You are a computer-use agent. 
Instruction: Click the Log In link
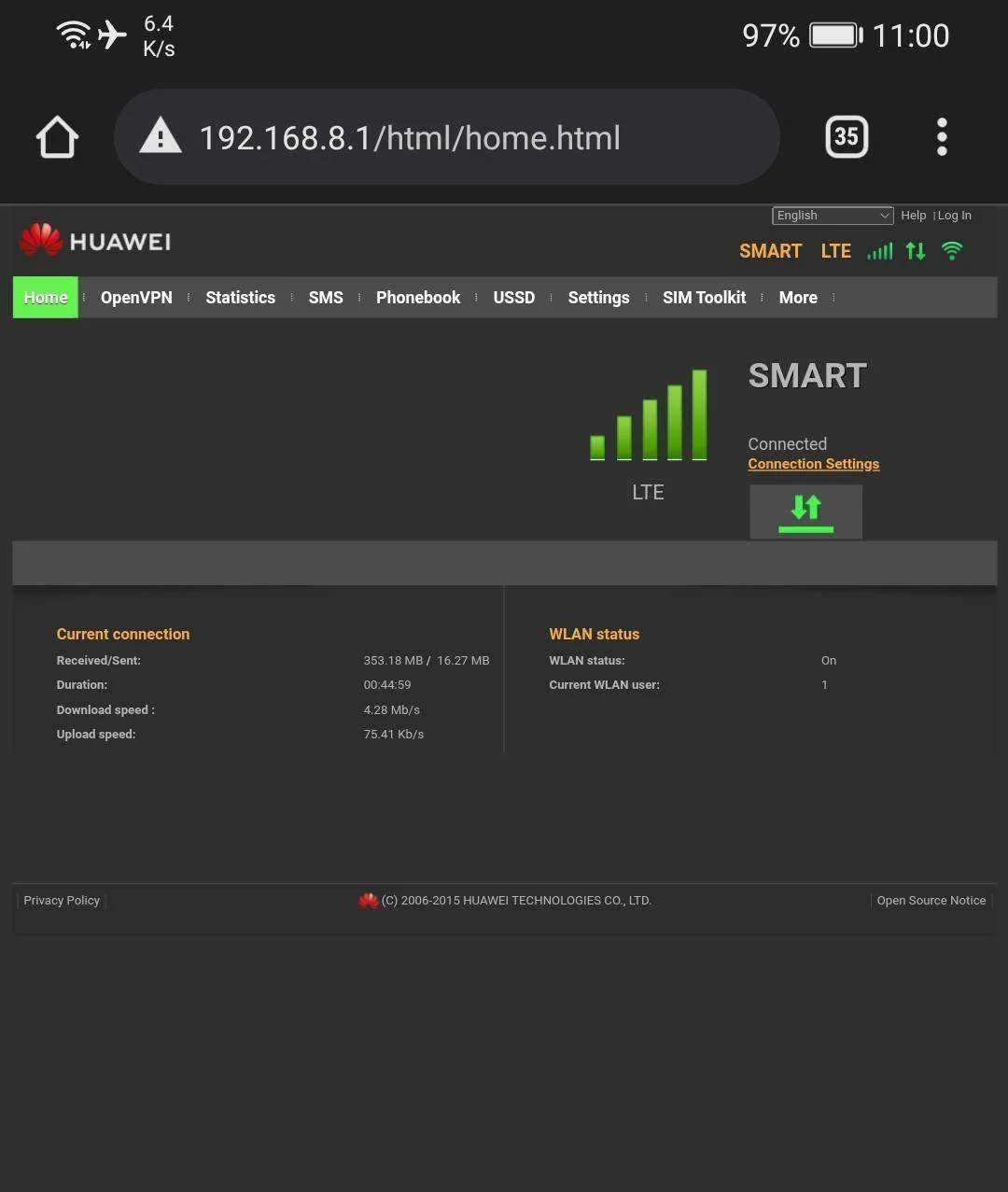955,216
